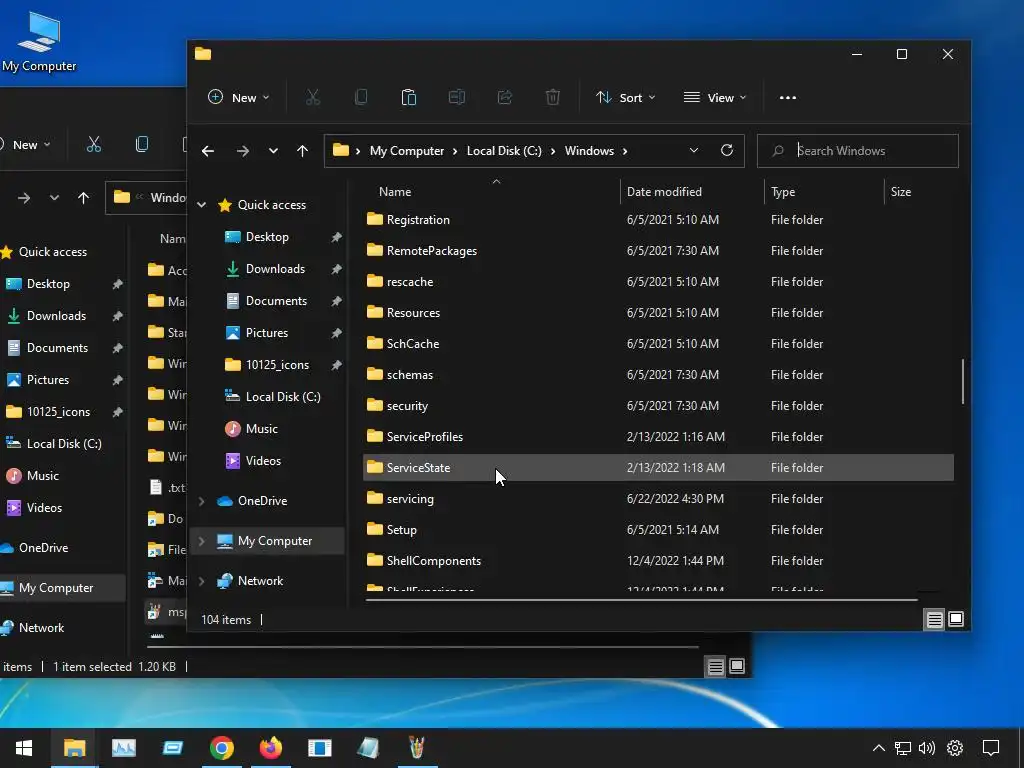The height and width of the screenshot is (768, 1024).
Task: Select Desktop in front window Quick access
Action: click(267, 237)
